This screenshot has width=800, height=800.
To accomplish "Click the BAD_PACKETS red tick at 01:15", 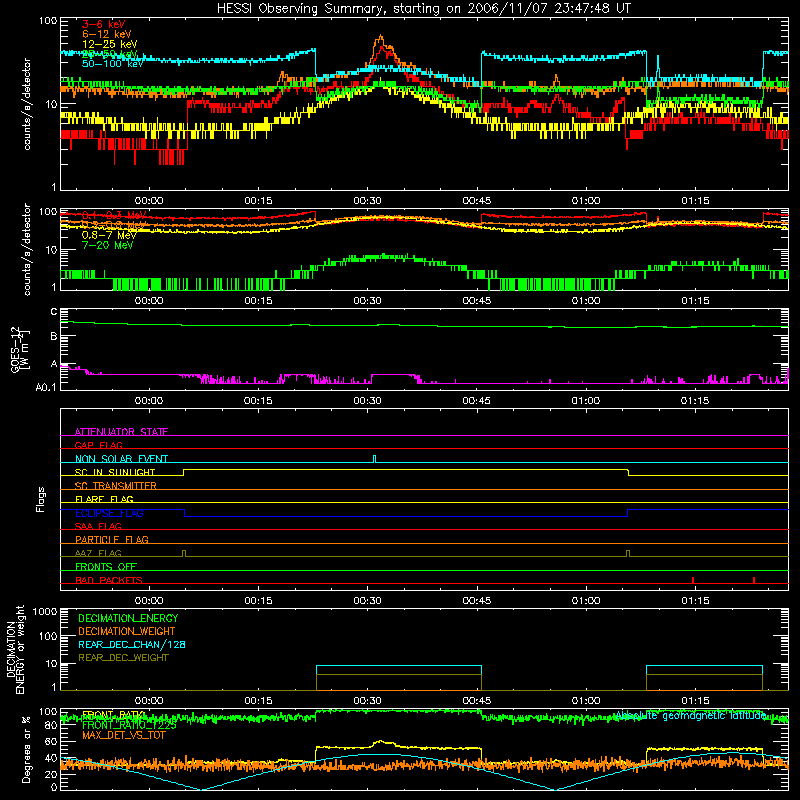I will (693, 580).
